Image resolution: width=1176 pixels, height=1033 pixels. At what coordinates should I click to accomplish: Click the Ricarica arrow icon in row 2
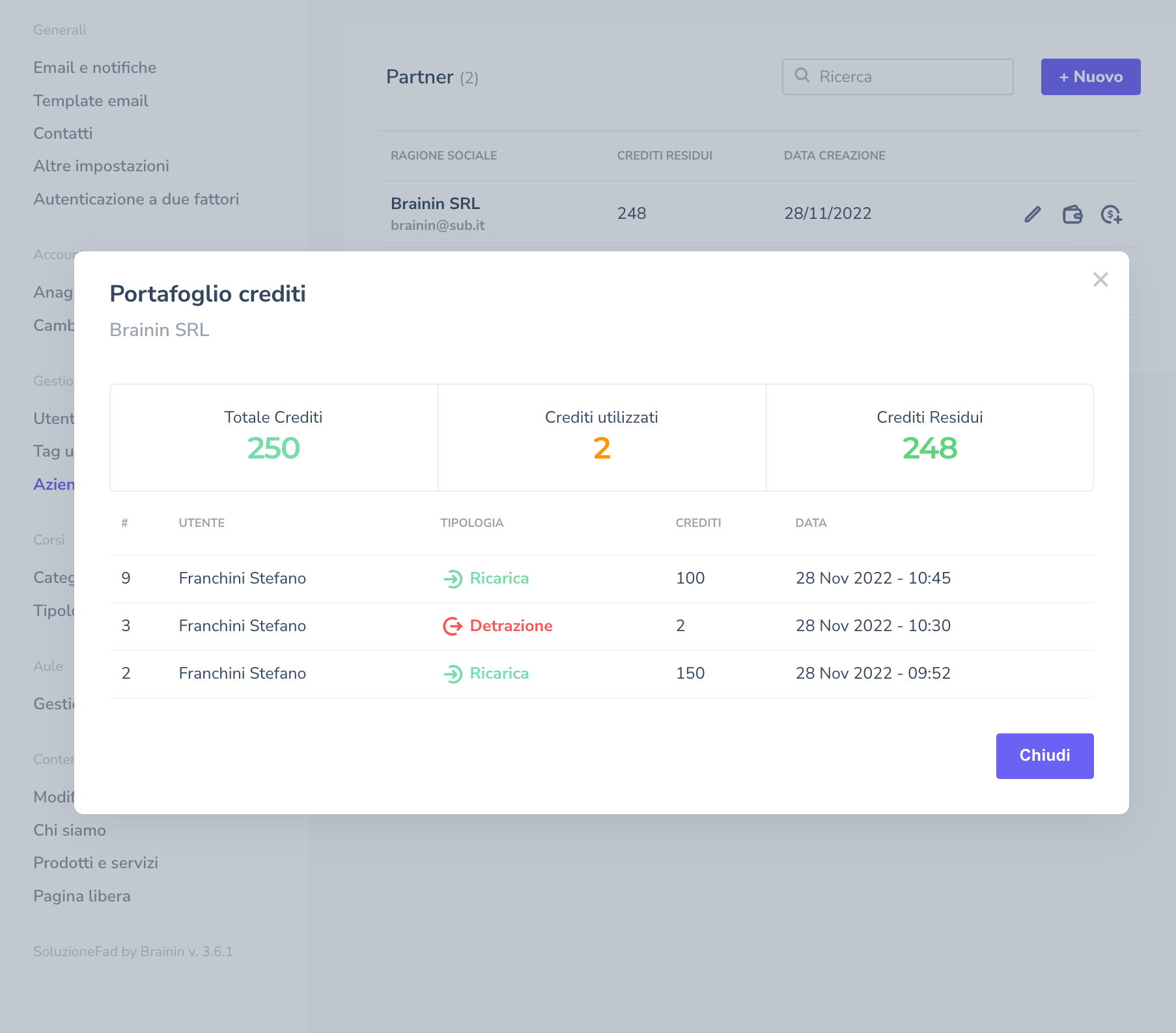pos(453,673)
